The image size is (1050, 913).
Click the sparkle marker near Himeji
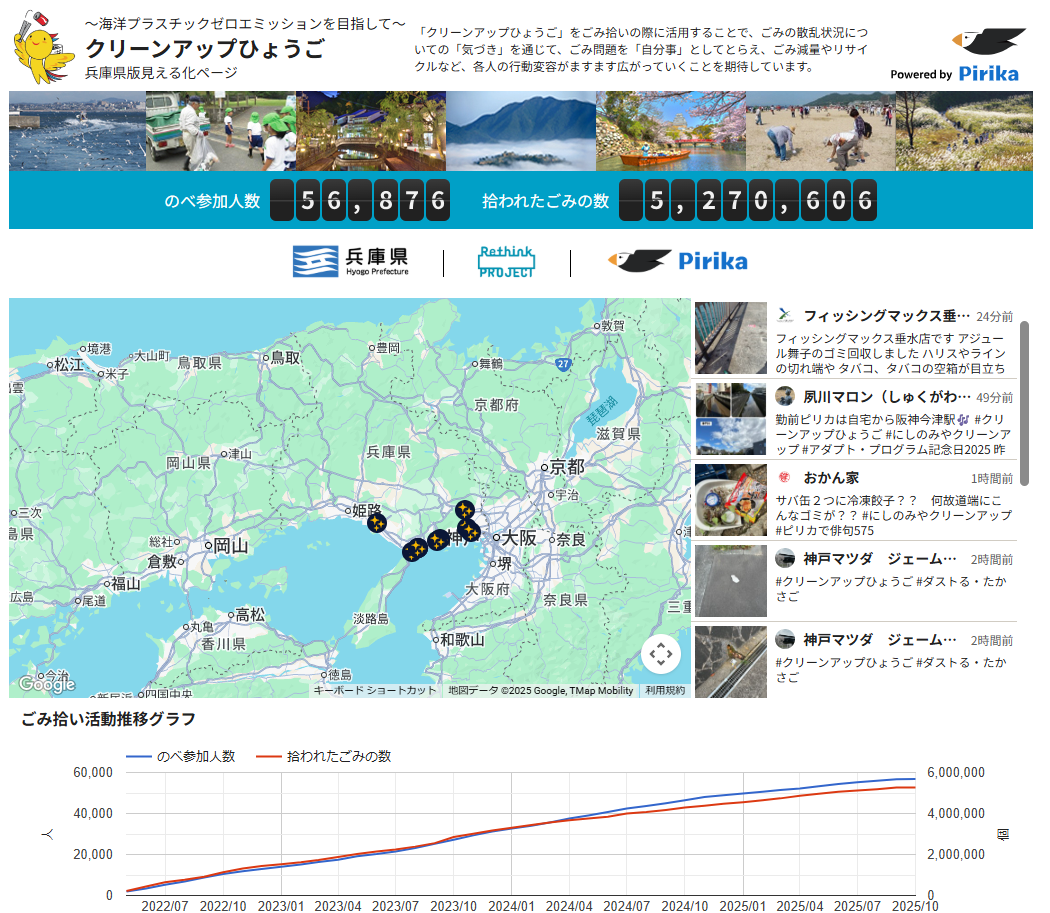click(x=376, y=522)
